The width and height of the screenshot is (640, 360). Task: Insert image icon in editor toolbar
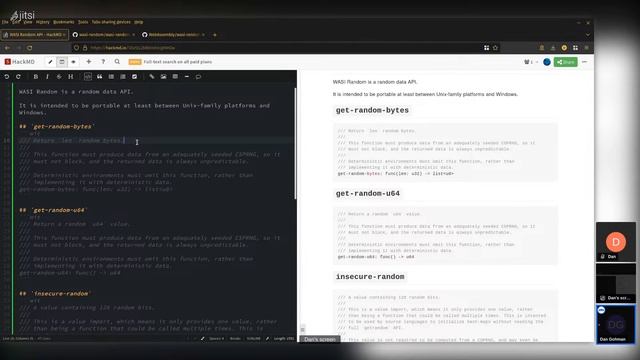tap(163, 76)
